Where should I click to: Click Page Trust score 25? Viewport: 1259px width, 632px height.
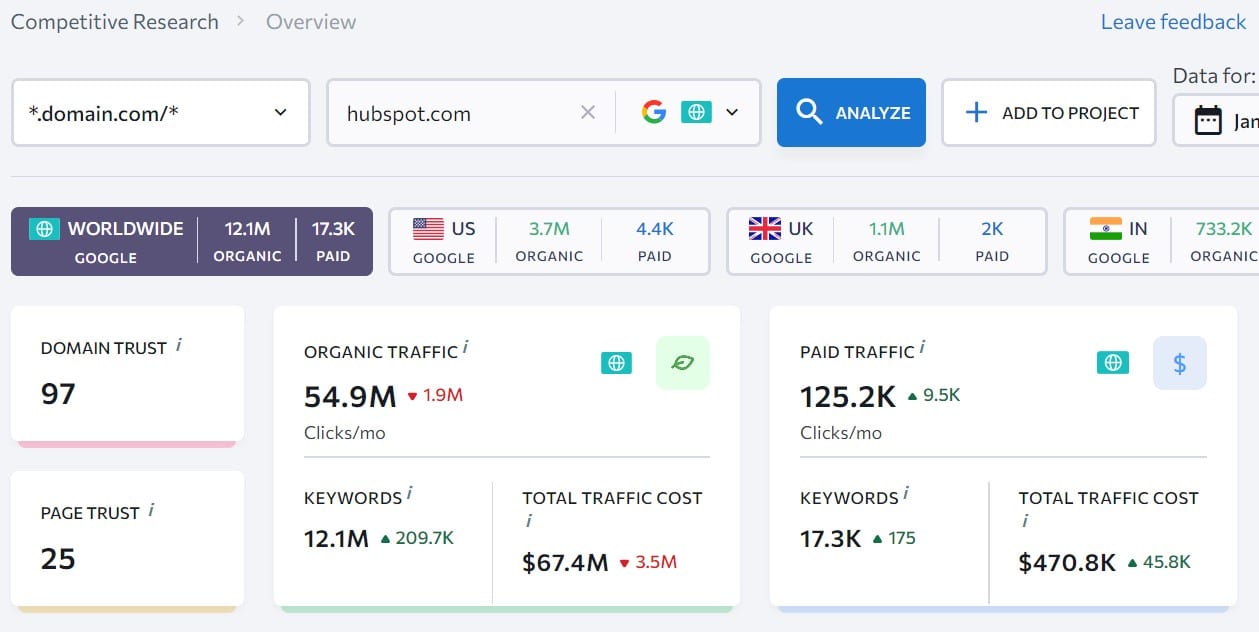pyautogui.click(x=58, y=558)
